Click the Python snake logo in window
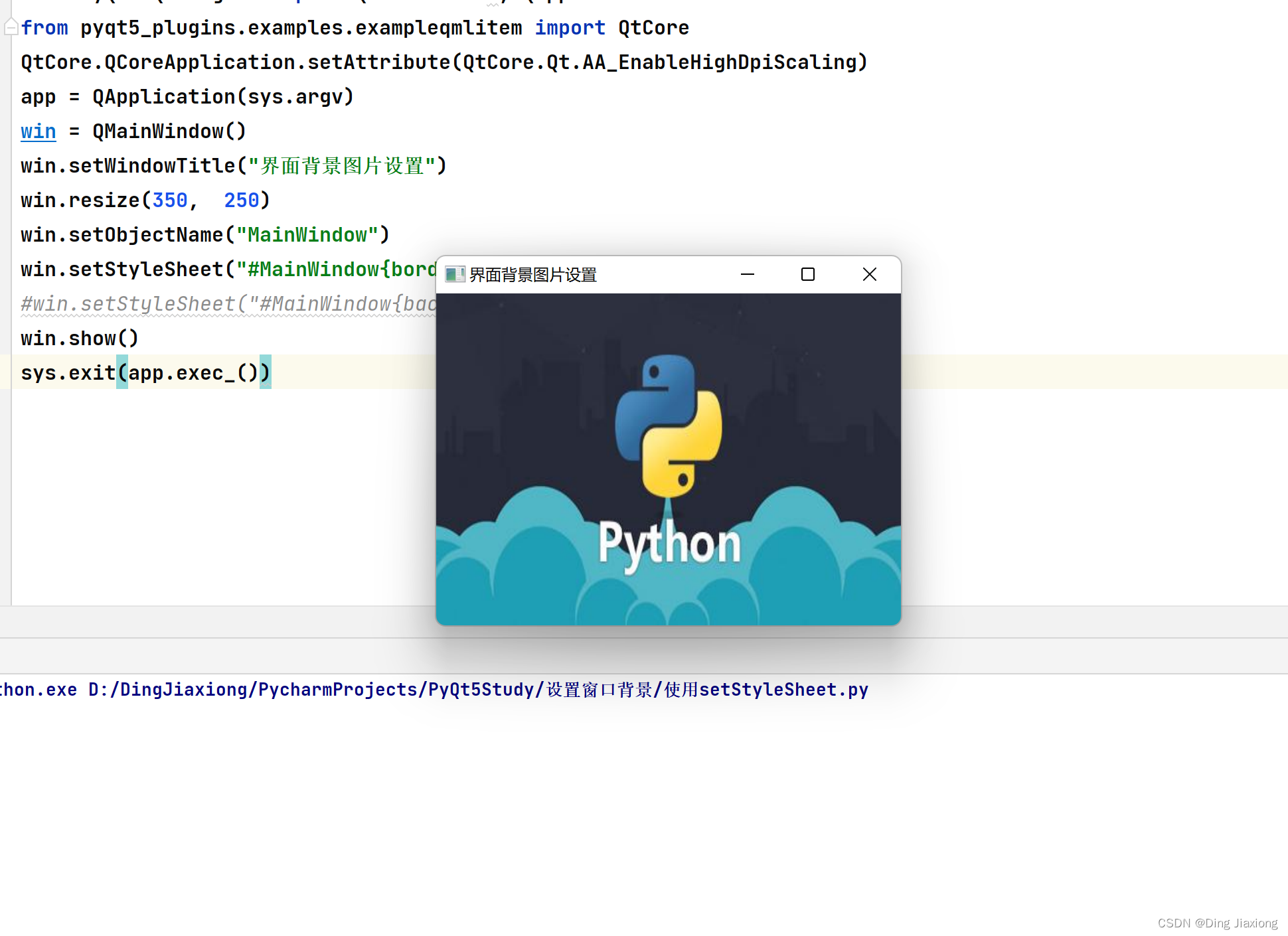The height and width of the screenshot is (936, 1288). coord(669,425)
